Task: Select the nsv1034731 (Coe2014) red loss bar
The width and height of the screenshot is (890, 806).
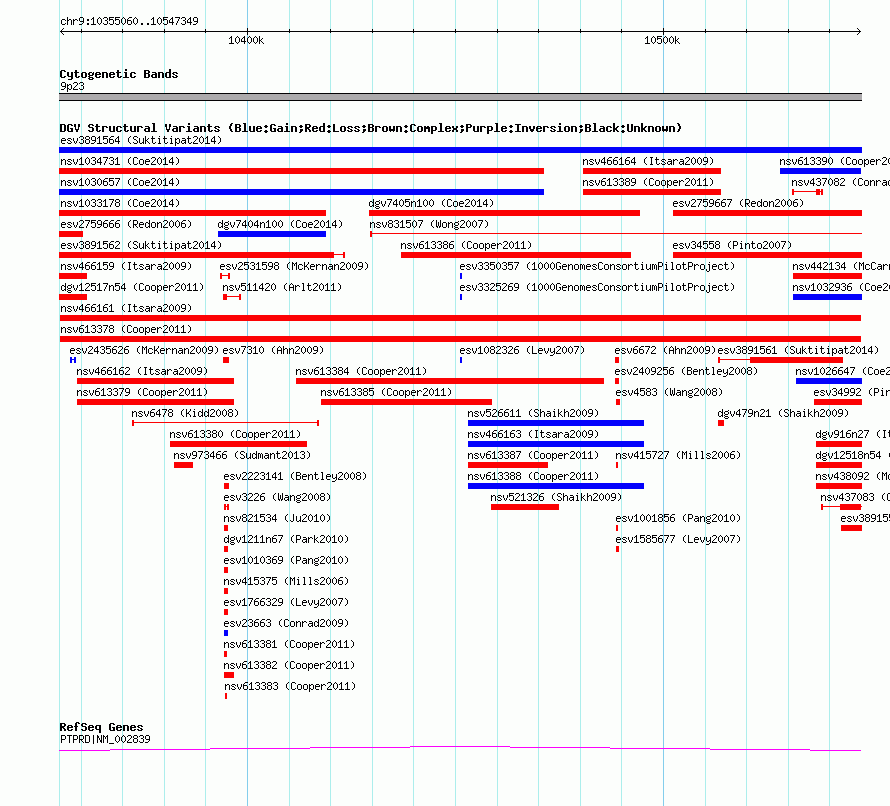Action: (301, 171)
